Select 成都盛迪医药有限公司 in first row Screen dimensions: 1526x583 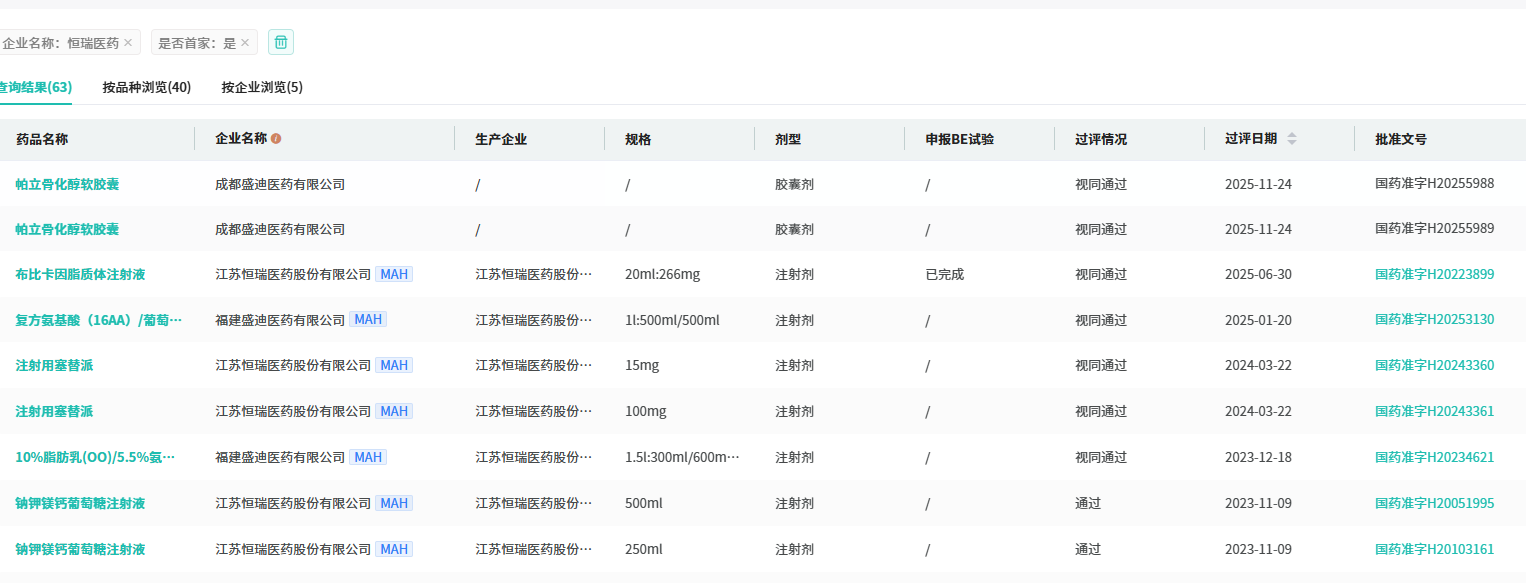point(280,184)
